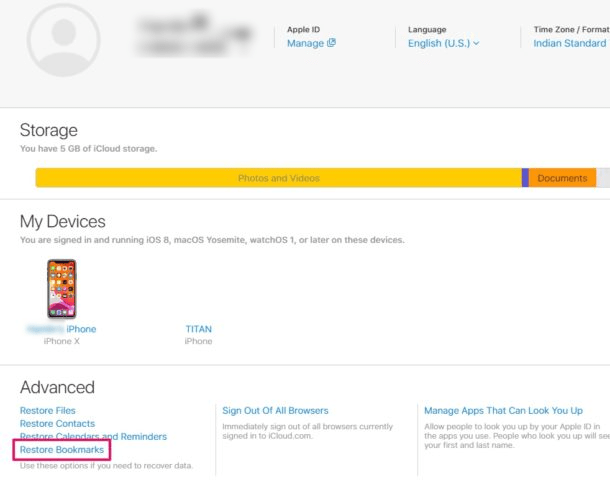Select the iPhone X device thumbnail

[61, 289]
